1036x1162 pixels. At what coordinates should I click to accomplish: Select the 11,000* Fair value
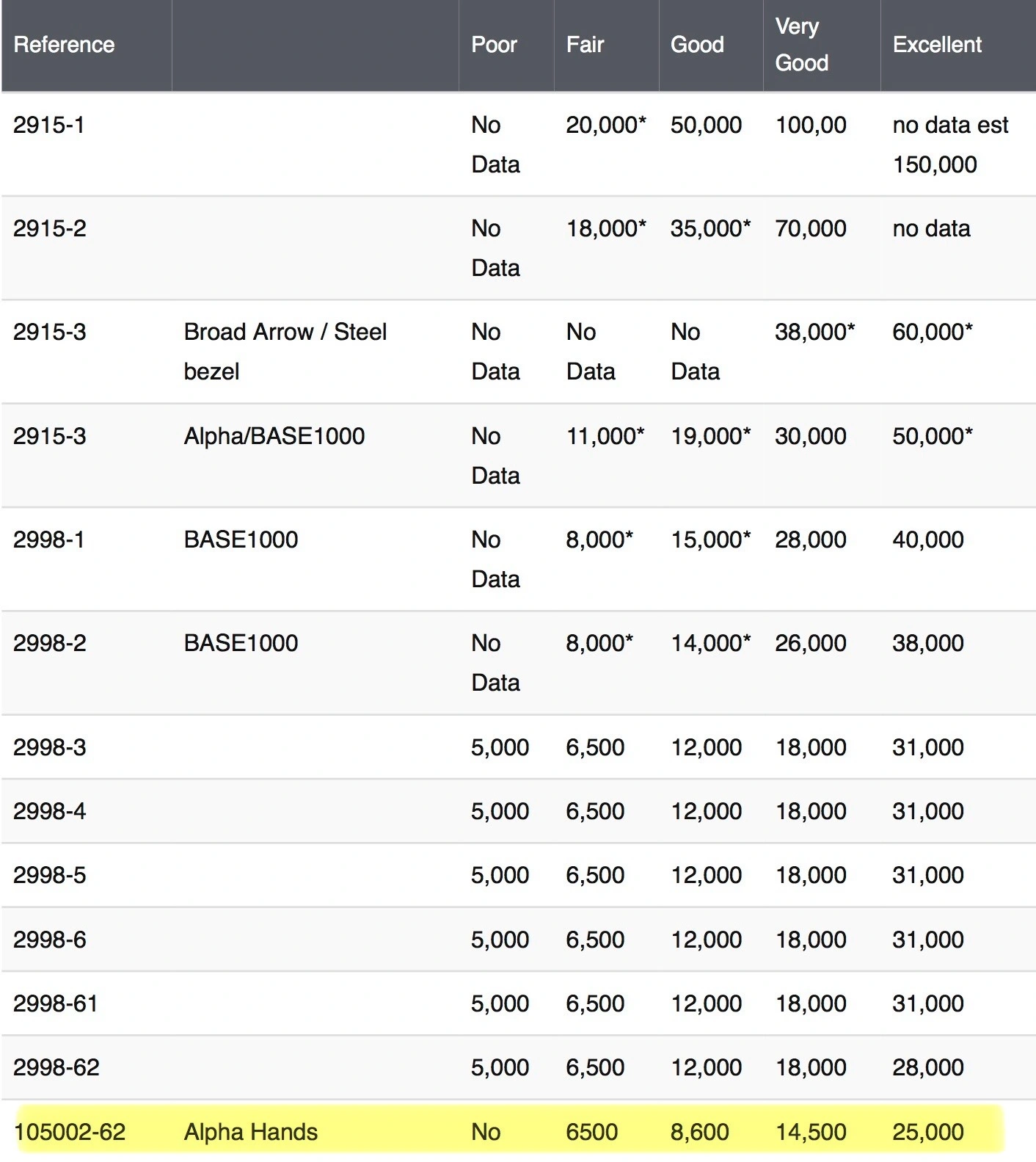pyautogui.click(x=605, y=436)
